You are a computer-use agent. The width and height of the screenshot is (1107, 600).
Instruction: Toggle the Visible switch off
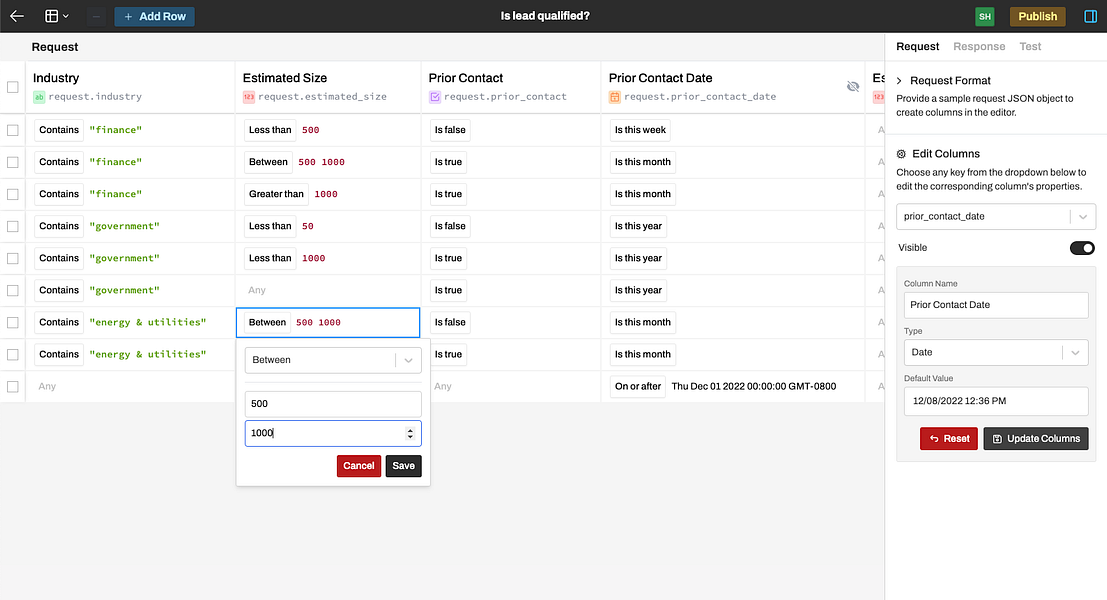tap(1082, 248)
